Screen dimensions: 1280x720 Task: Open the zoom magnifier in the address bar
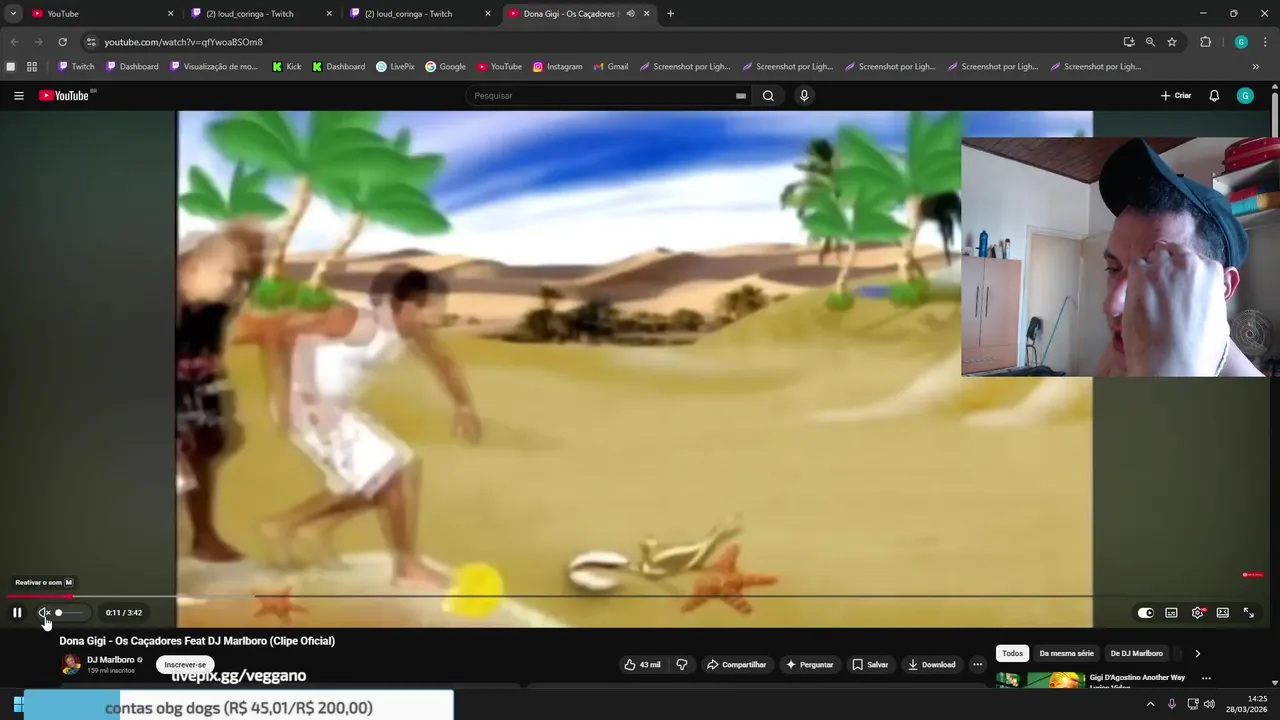(1150, 42)
